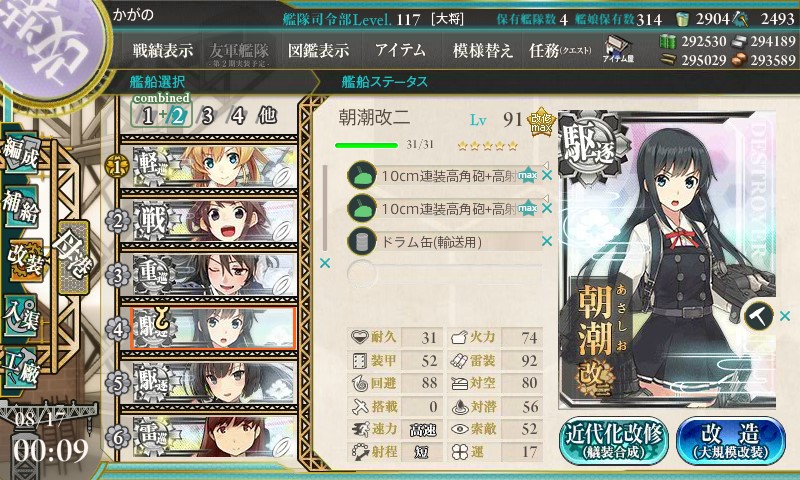This screenshot has height=480, width=800.
Task: Select fleet tab 4
Action: [x=238, y=116]
